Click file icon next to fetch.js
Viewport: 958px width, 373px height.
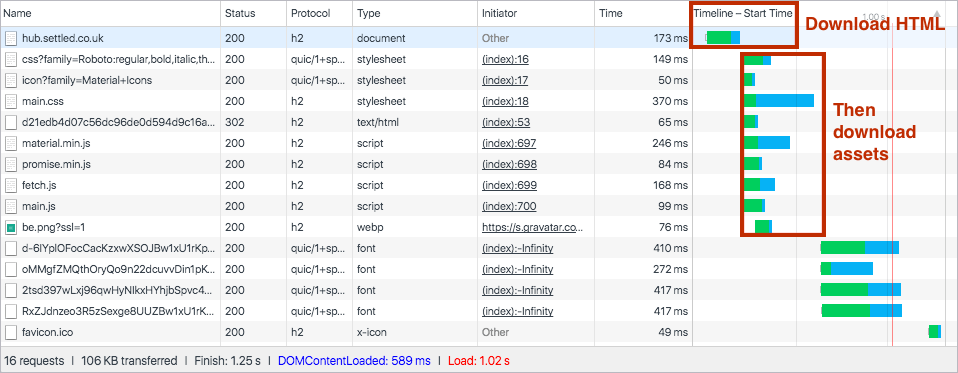(11, 185)
